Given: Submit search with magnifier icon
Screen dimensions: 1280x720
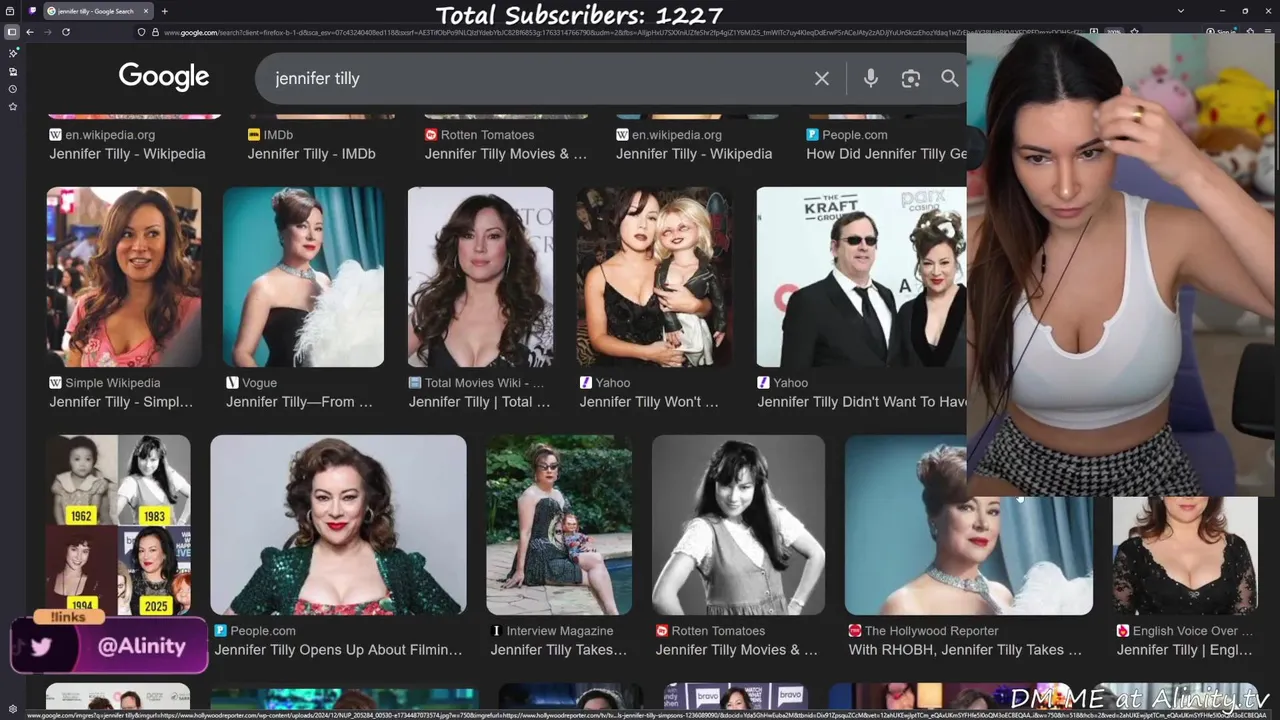Looking at the screenshot, I should pyautogui.click(x=949, y=78).
